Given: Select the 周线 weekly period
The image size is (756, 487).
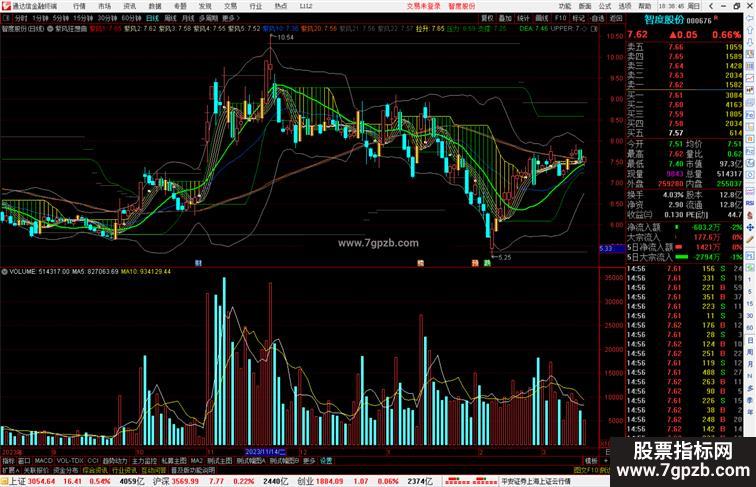Looking at the screenshot, I should [170, 18].
